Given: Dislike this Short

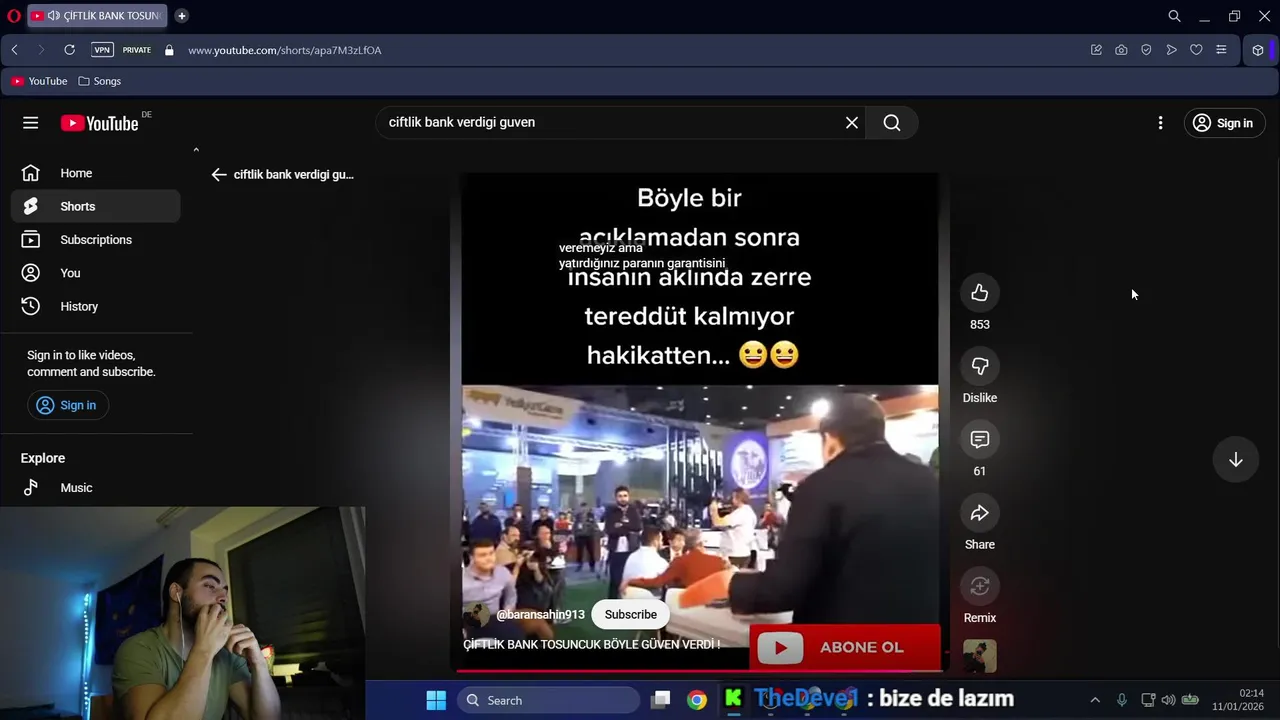Looking at the screenshot, I should point(980,366).
